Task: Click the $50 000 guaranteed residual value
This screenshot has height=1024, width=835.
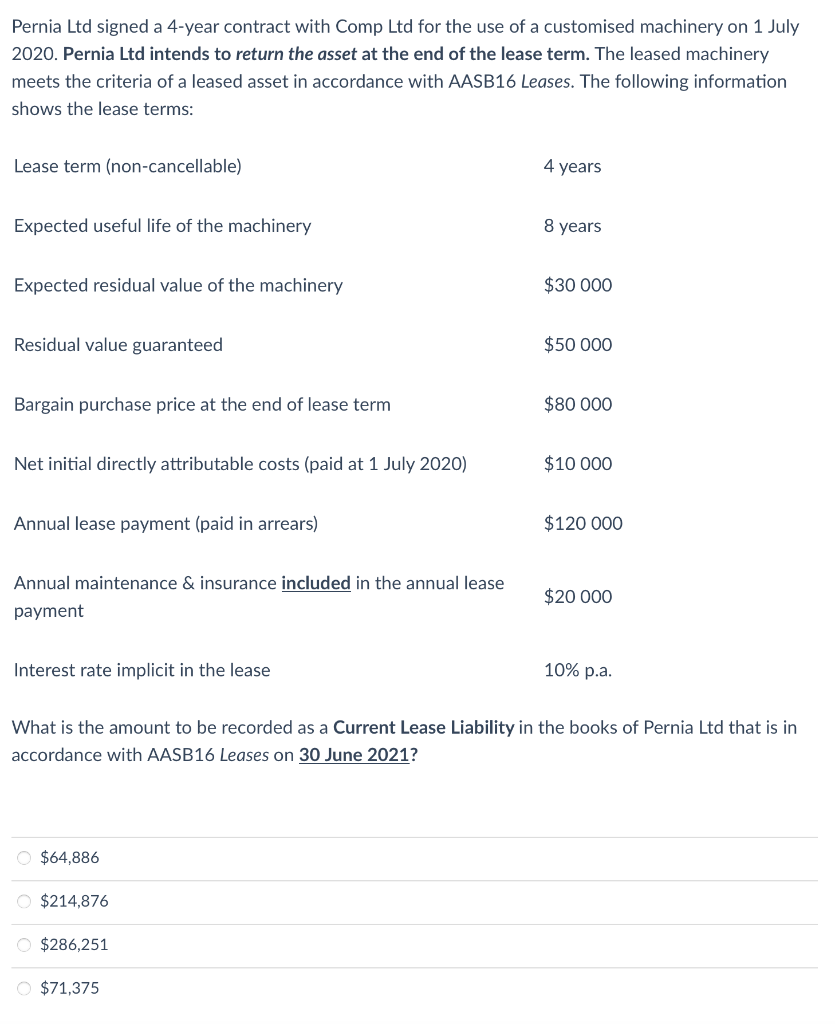Action: [x=577, y=344]
